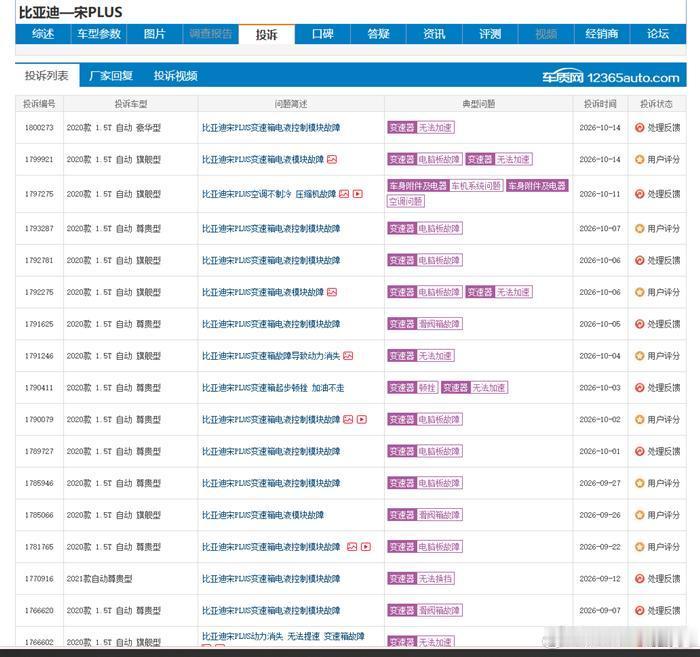Image resolution: width=700 pixels, height=657 pixels.
Task: Click 用户评分 status icon for complaint 1790079
Action: click(x=639, y=420)
